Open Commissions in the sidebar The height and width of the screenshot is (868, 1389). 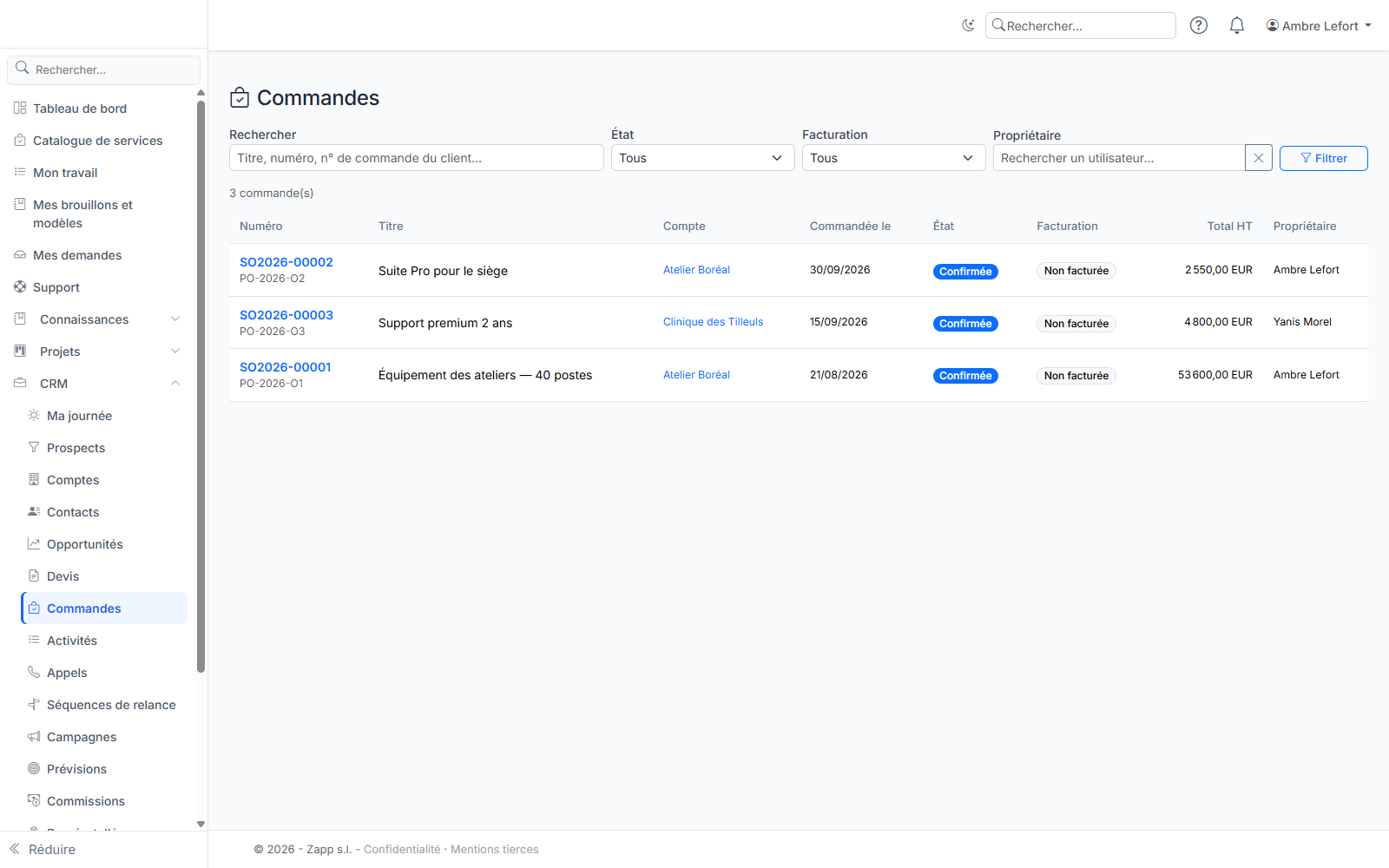point(104,801)
